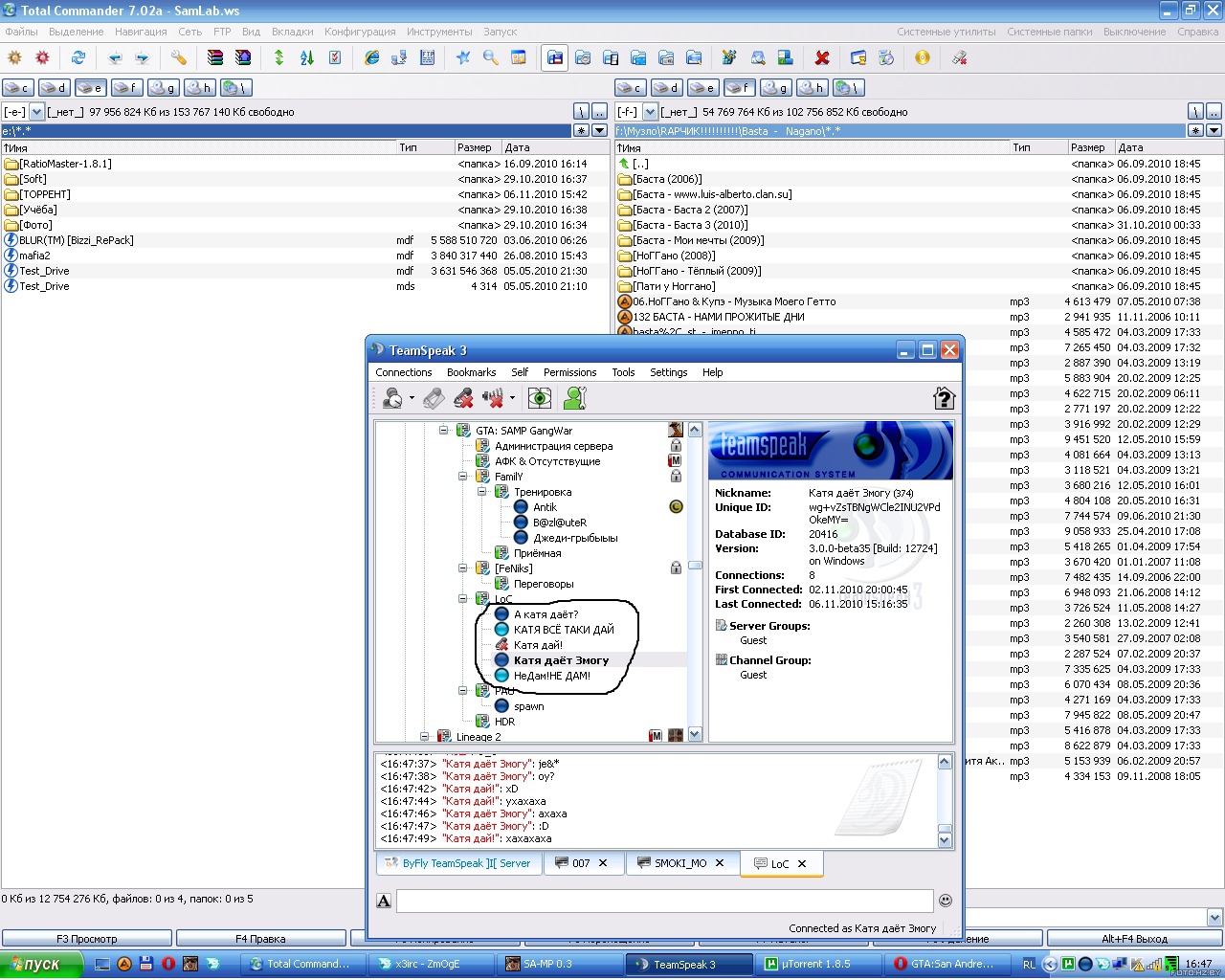Switch right panel to network drive button

click(x=848, y=88)
